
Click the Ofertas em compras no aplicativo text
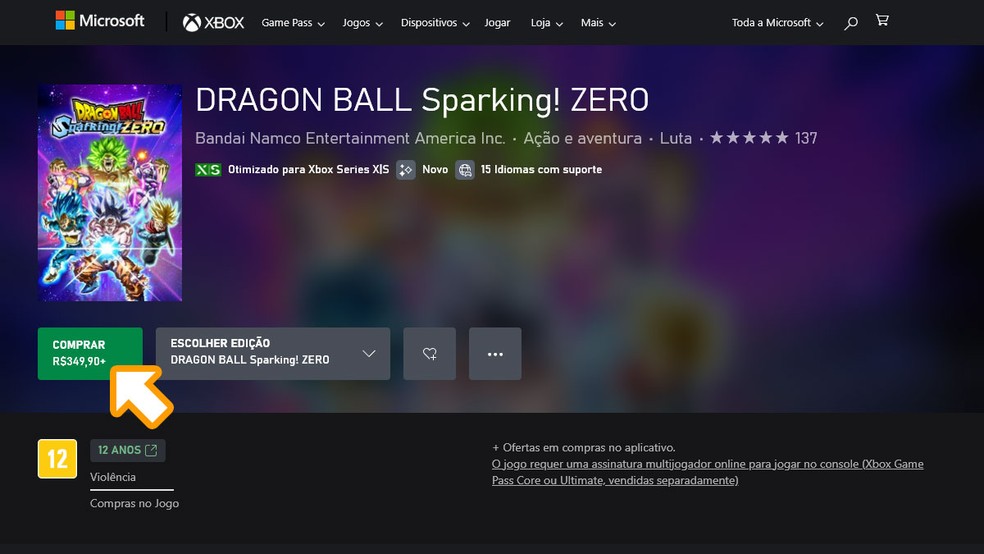584,447
